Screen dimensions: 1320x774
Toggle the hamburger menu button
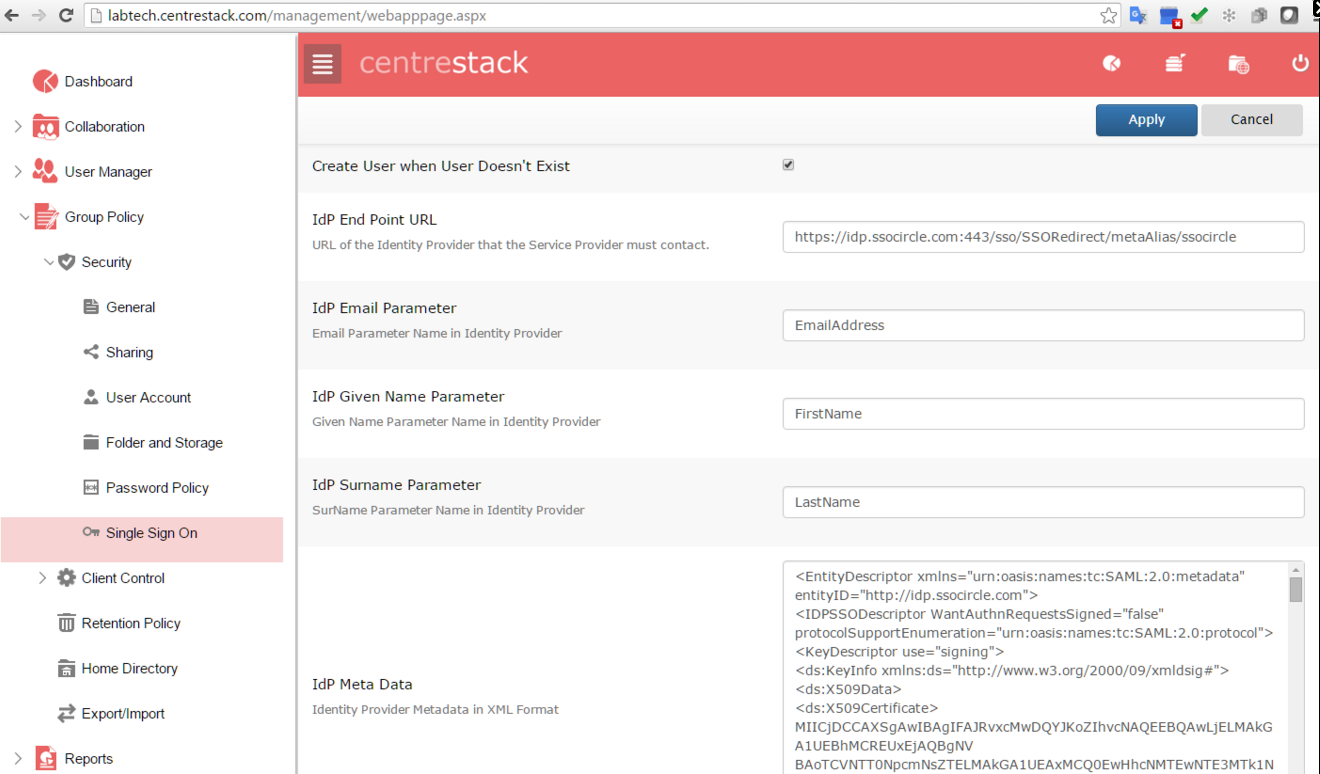point(322,64)
